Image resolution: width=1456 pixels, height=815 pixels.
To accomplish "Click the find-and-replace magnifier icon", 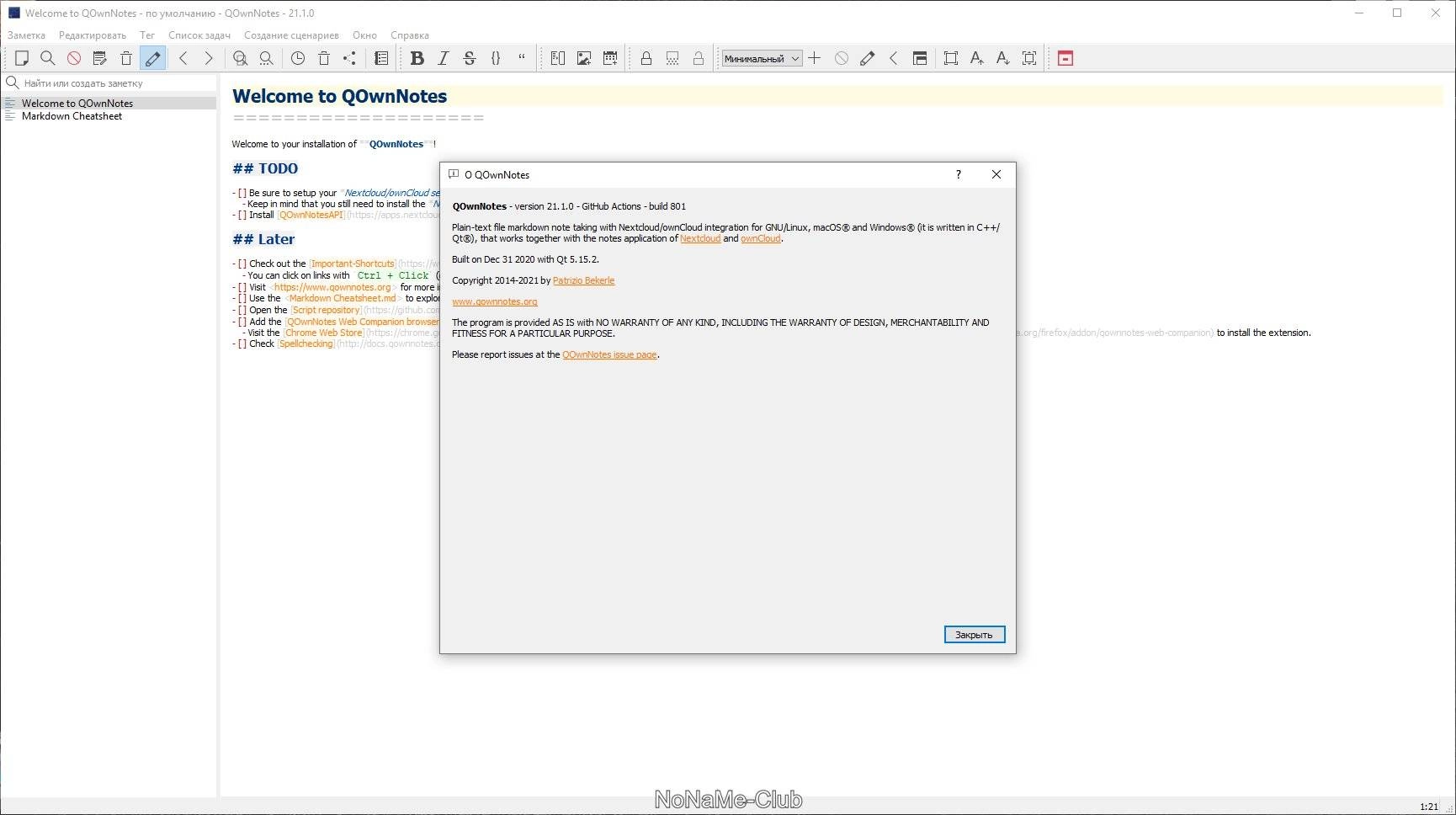I will [x=240, y=58].
